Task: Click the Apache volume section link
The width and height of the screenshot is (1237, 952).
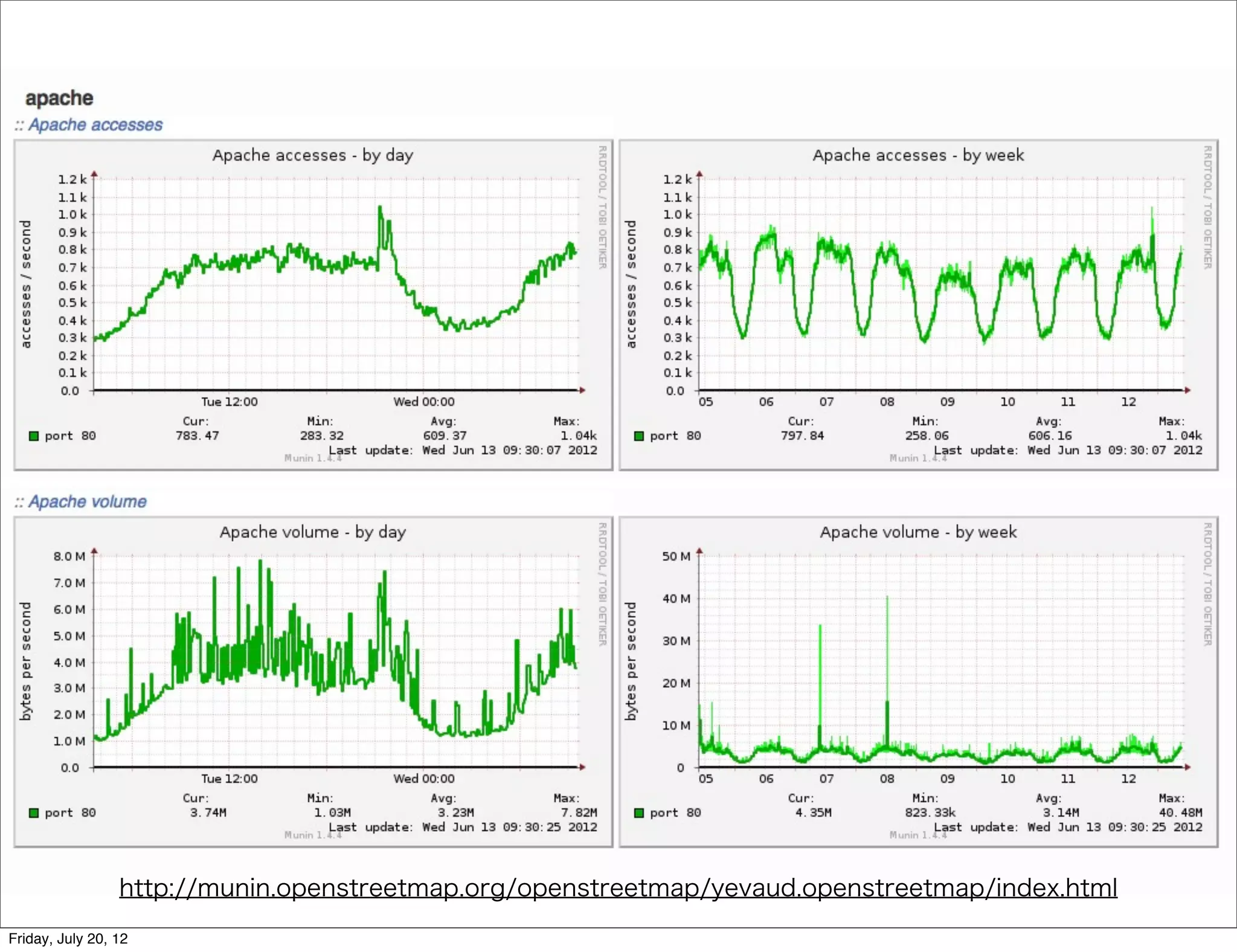Action: [87, 502]
